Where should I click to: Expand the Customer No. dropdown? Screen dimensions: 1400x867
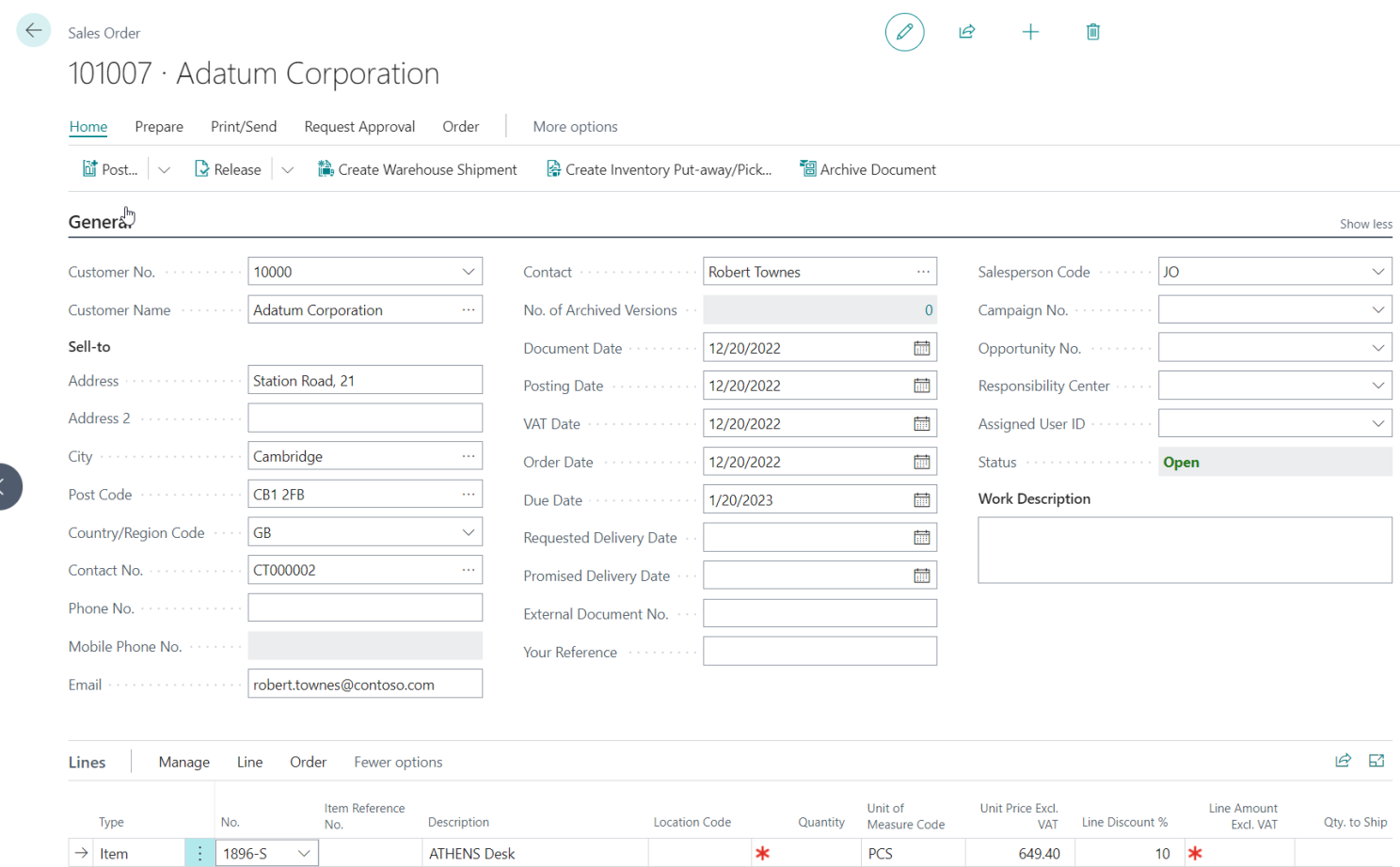click(469, 272)
